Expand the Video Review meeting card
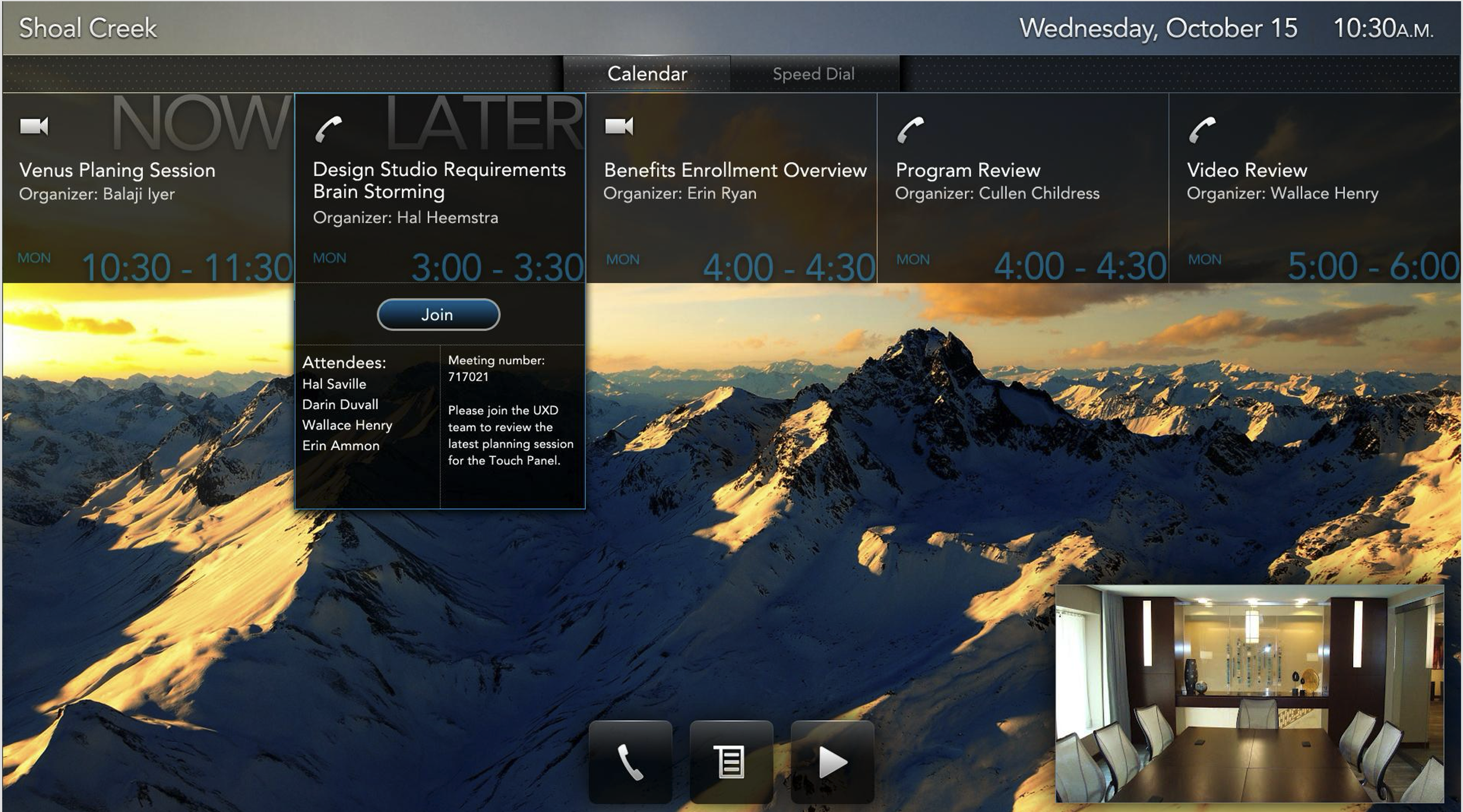The image size is (1463, 812). point(1246,170)
